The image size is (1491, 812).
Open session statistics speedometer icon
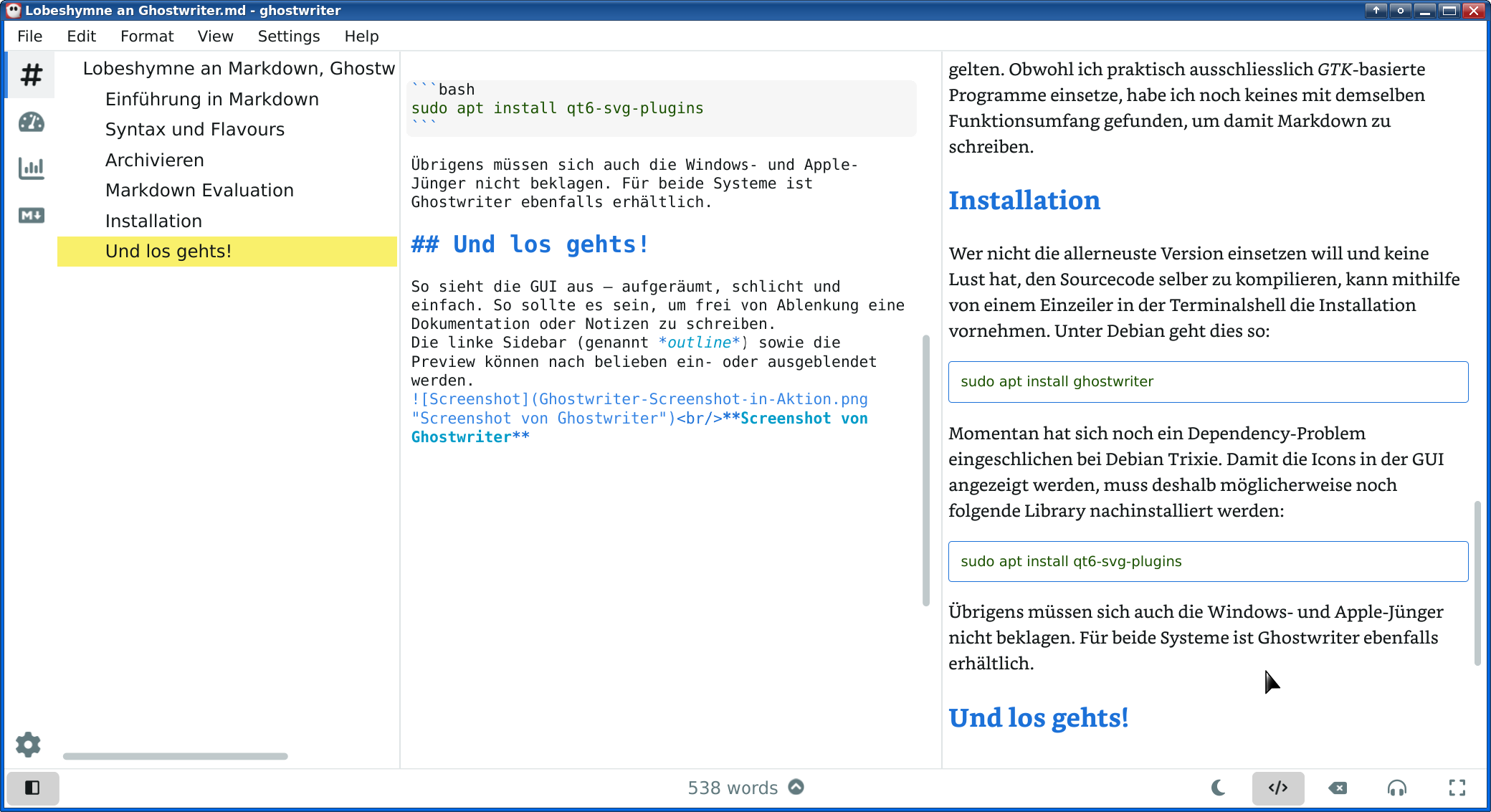coord(31,122)
